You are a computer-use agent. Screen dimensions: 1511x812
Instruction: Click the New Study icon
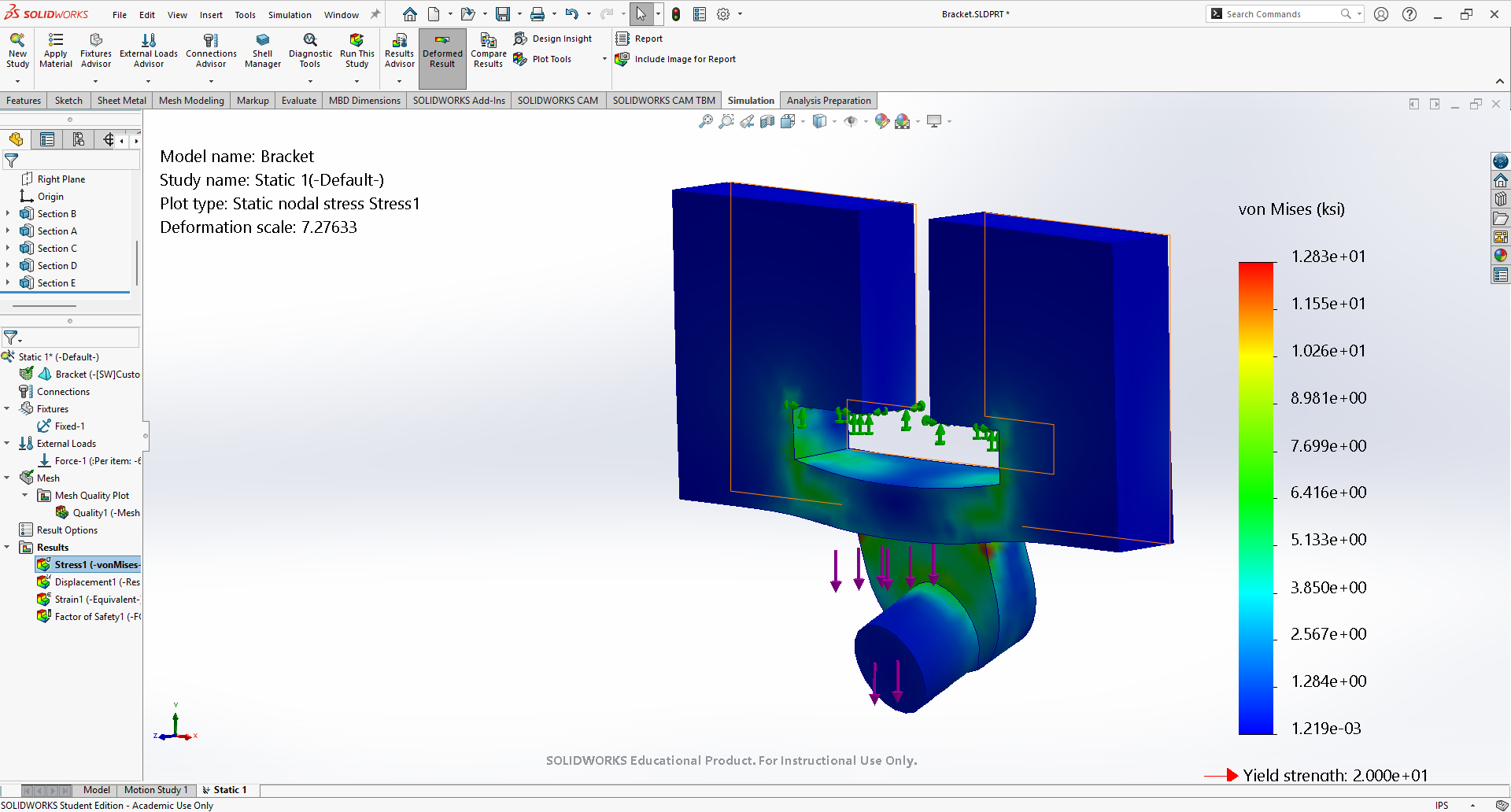pyautogui.click(x=17, y=50)
